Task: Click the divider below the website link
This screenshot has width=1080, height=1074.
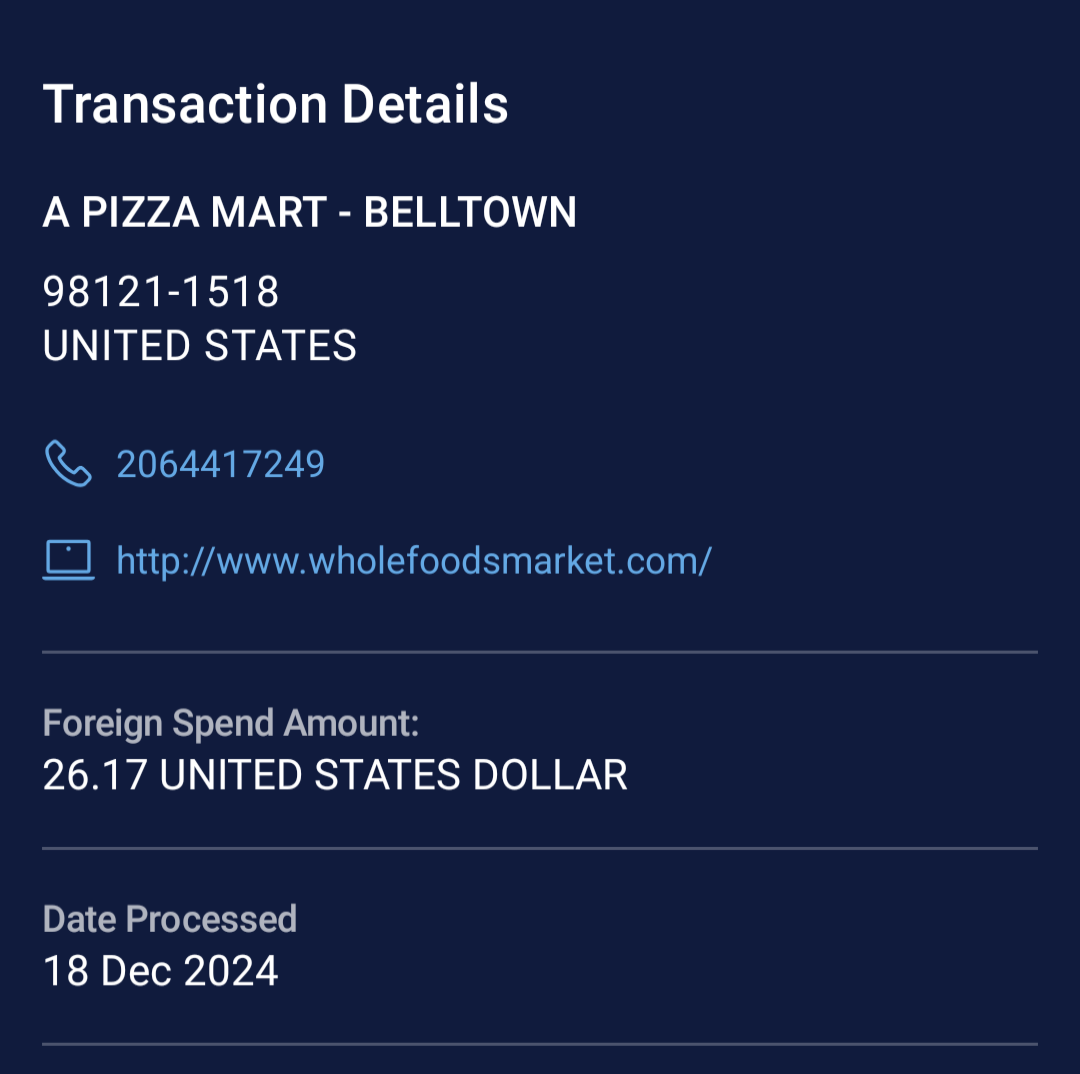Action: pyautogui.click(x=540, y=652)
